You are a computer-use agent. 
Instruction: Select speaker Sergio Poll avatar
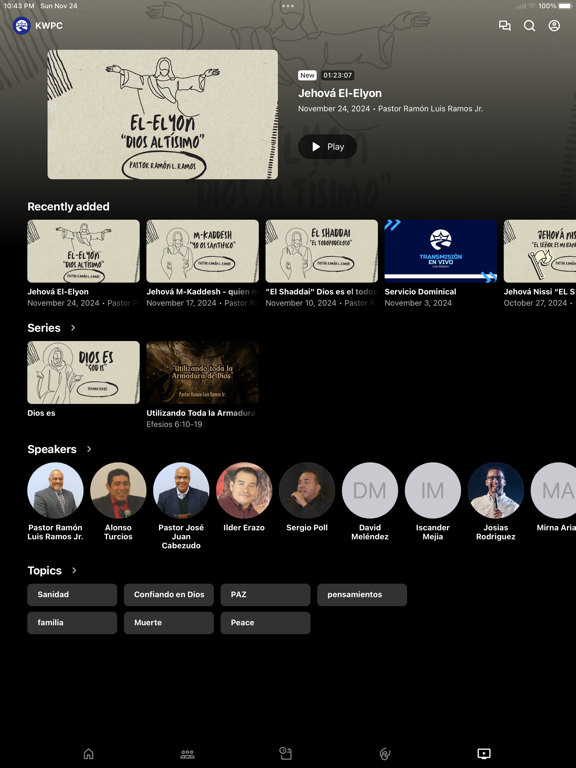(307, 490)
